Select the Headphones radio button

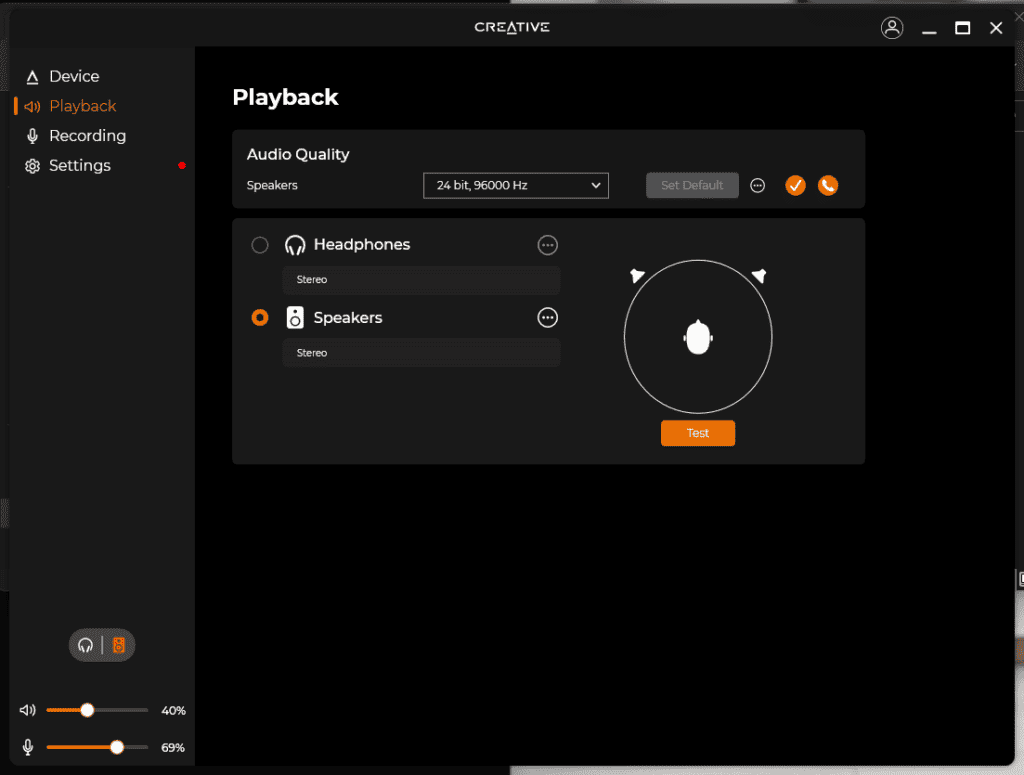[x=260, y=245]
